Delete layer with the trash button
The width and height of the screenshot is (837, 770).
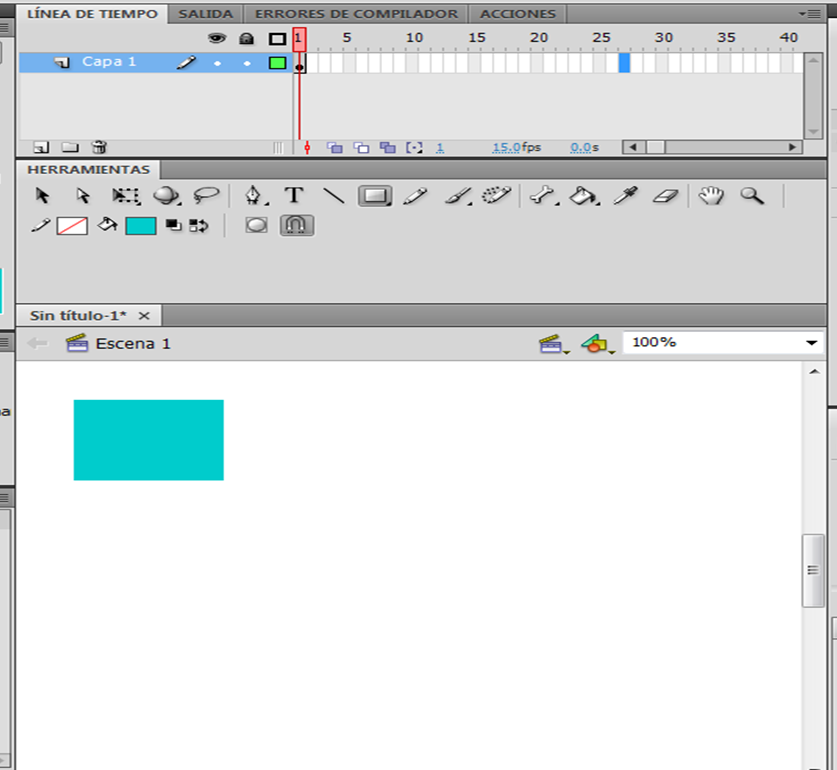pos(99,147)
